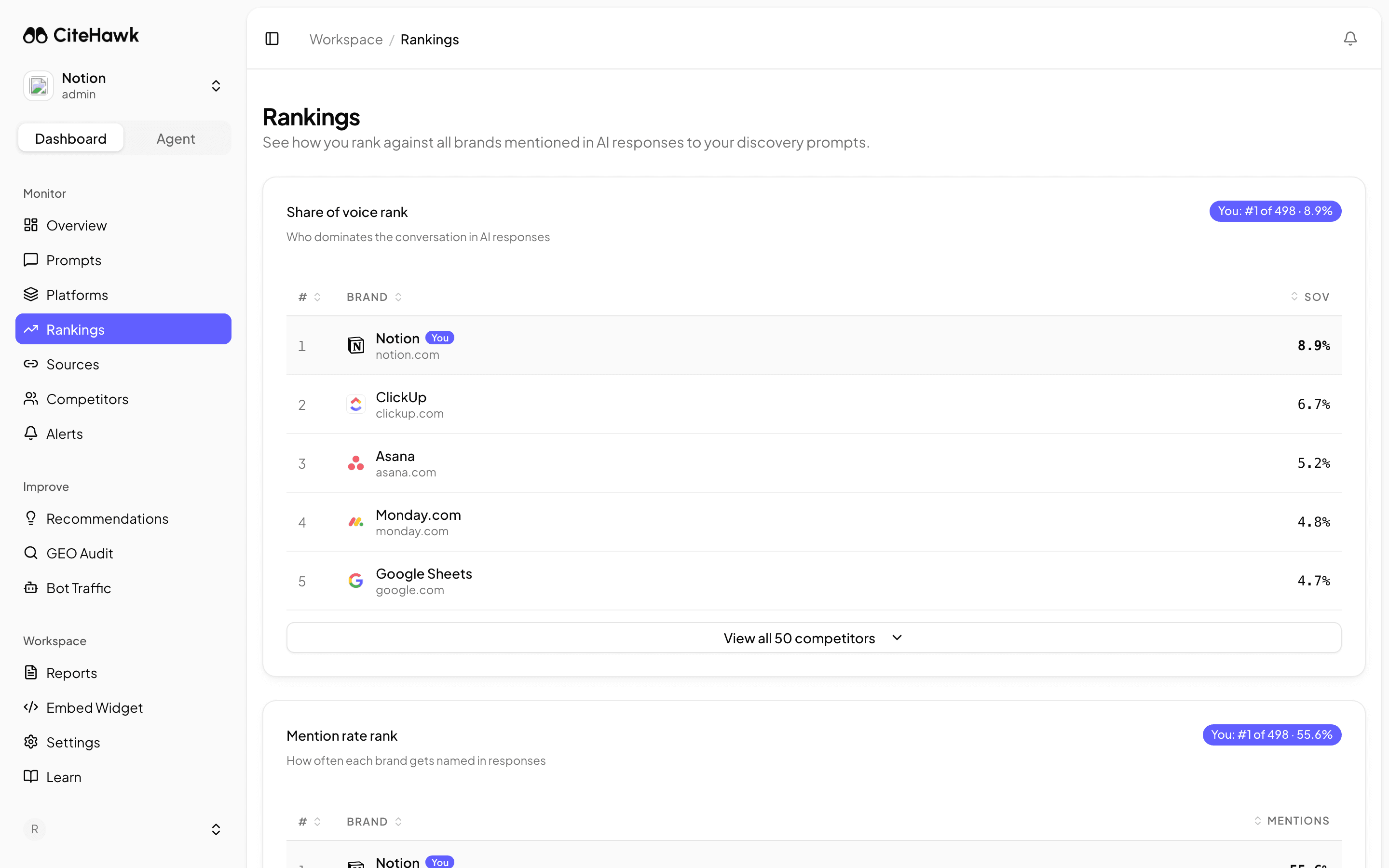Click the 'You' tag next to Notion
1389x868 pixels.
click(440, 338)
